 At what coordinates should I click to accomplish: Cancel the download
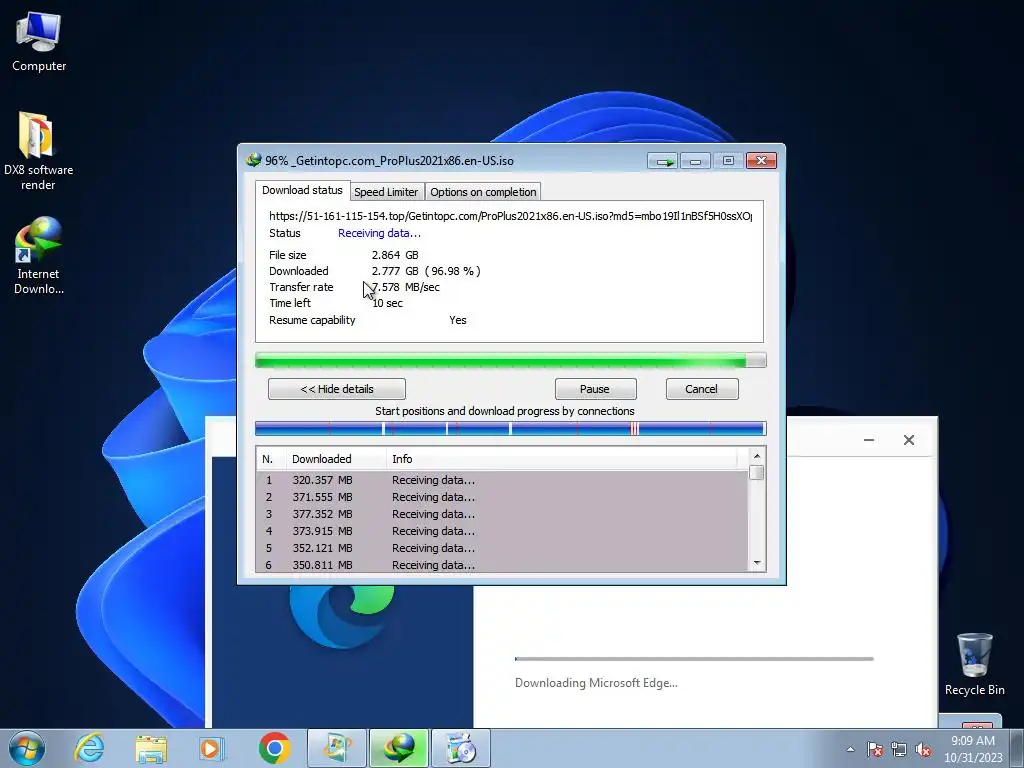coord(702,389)
